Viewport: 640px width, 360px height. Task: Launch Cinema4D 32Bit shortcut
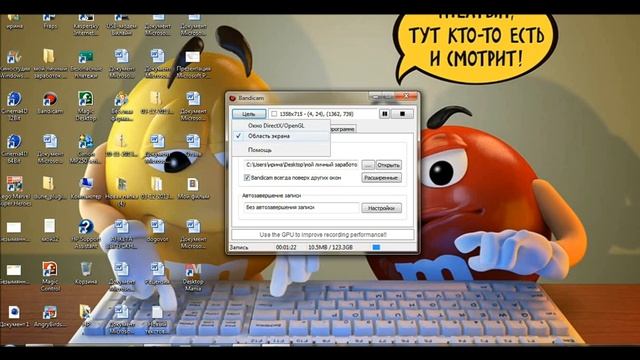(x=14, y=106)
